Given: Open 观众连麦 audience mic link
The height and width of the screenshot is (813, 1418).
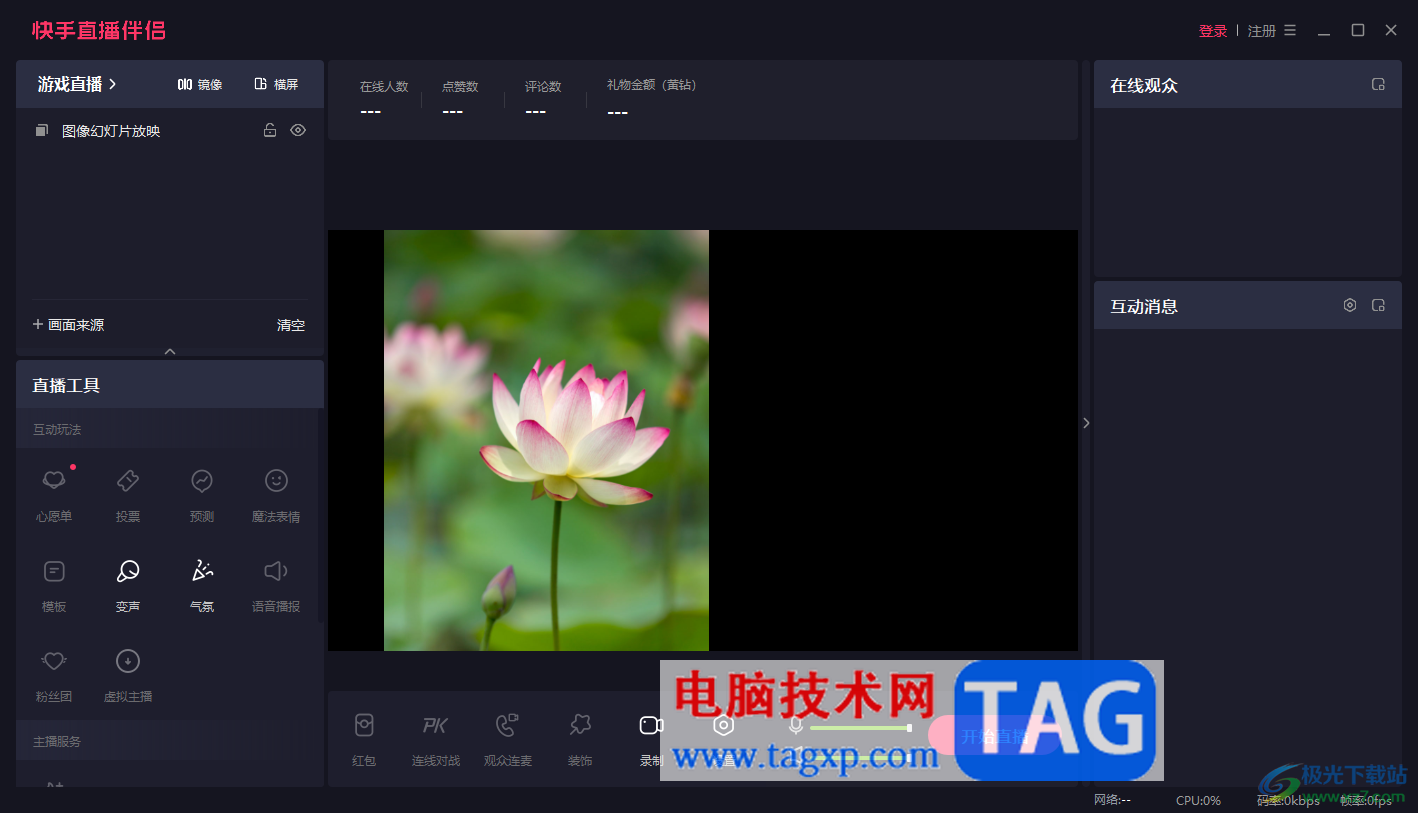Looking at the screenshot, I should tap(508, 739).
